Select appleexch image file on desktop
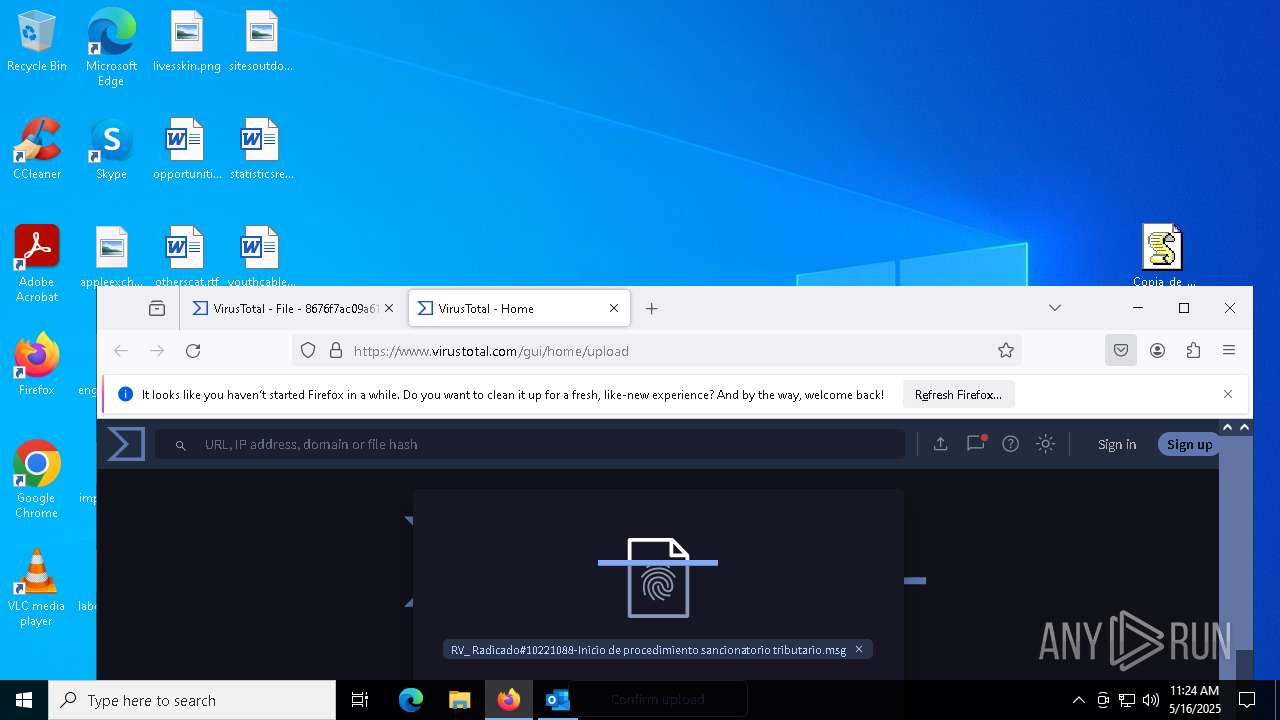The image size is (1280, 720). tap(111, 257)
